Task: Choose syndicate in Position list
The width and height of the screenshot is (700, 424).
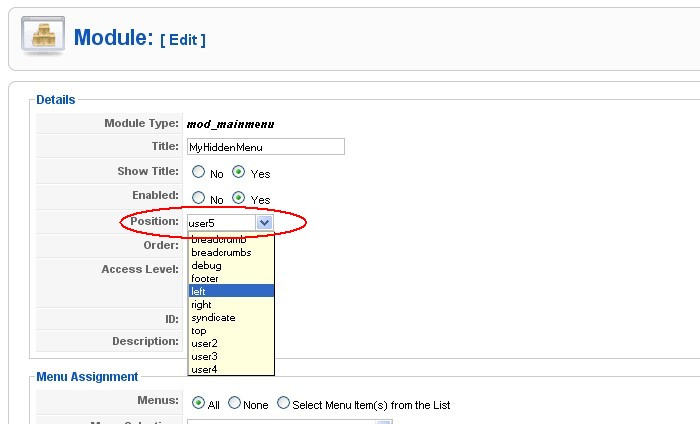Action: coord(231,317)
